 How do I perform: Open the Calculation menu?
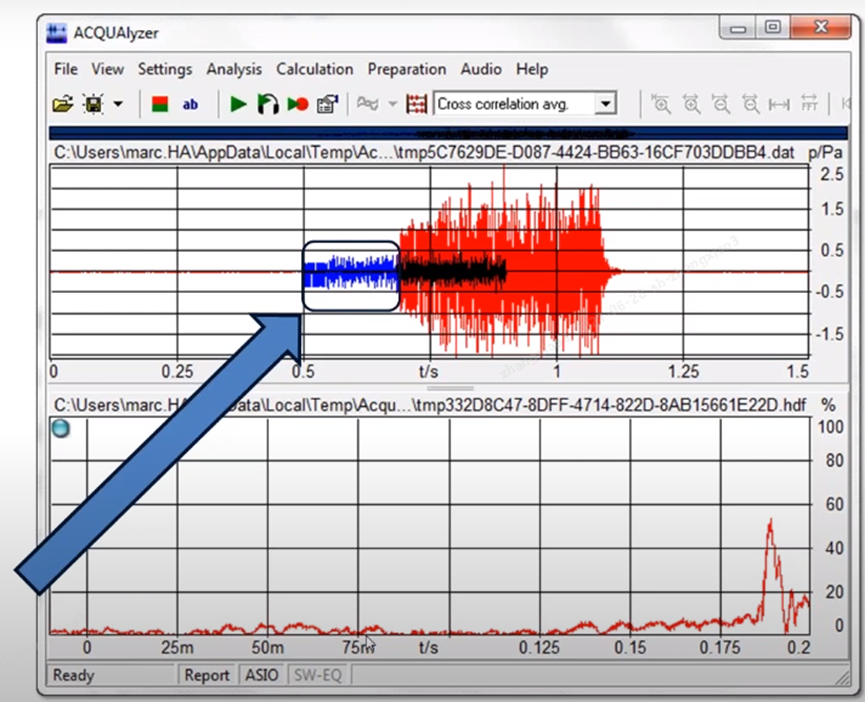[x=314, y=69]
